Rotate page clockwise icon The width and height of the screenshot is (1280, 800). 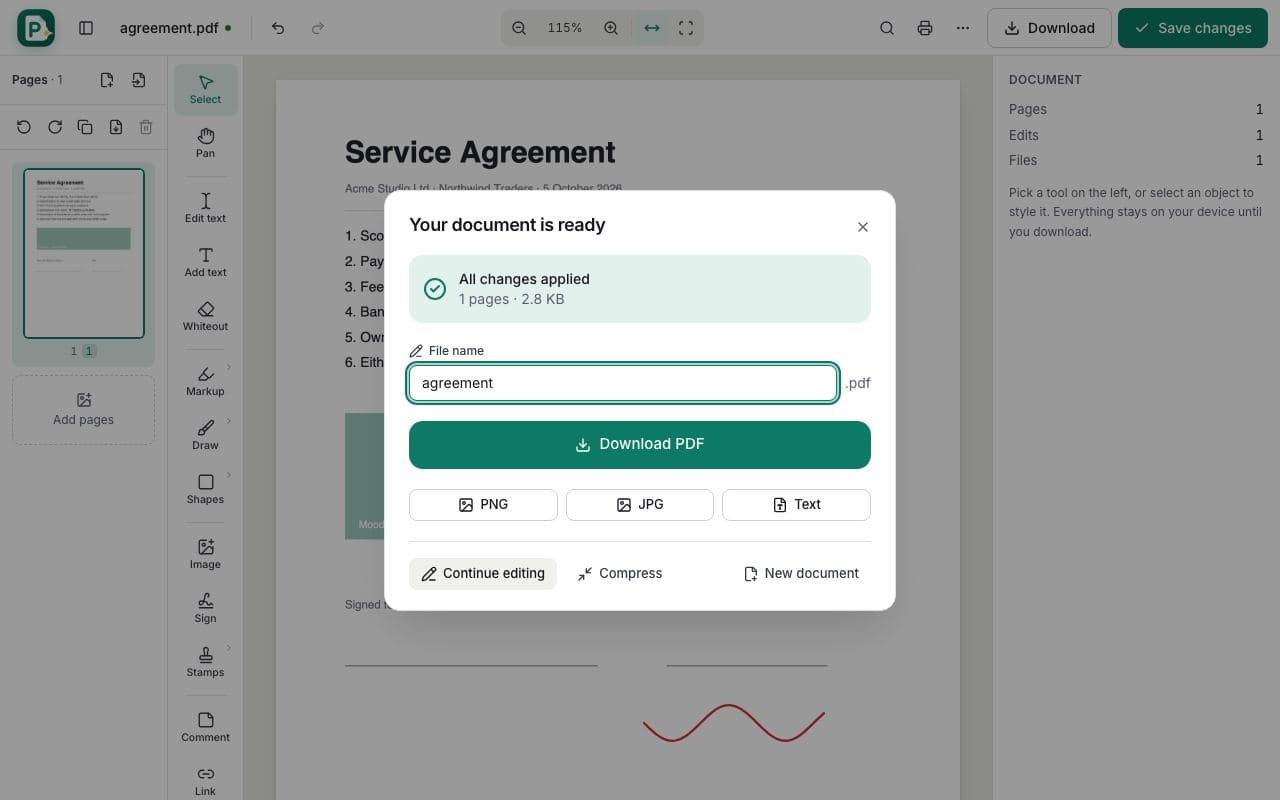pos(55,127)
